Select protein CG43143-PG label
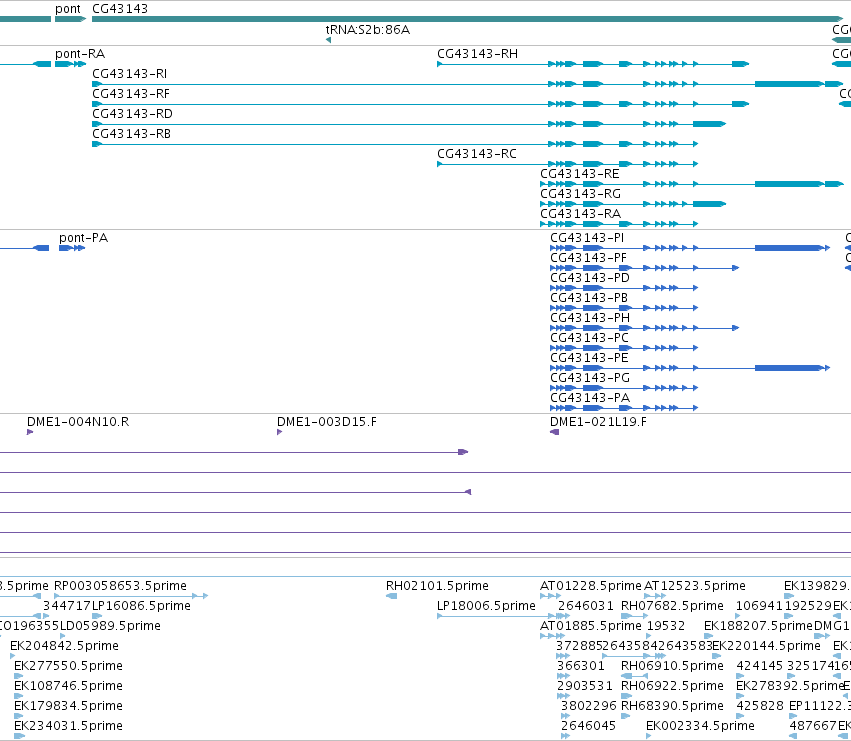 click(x=590, y=378)
